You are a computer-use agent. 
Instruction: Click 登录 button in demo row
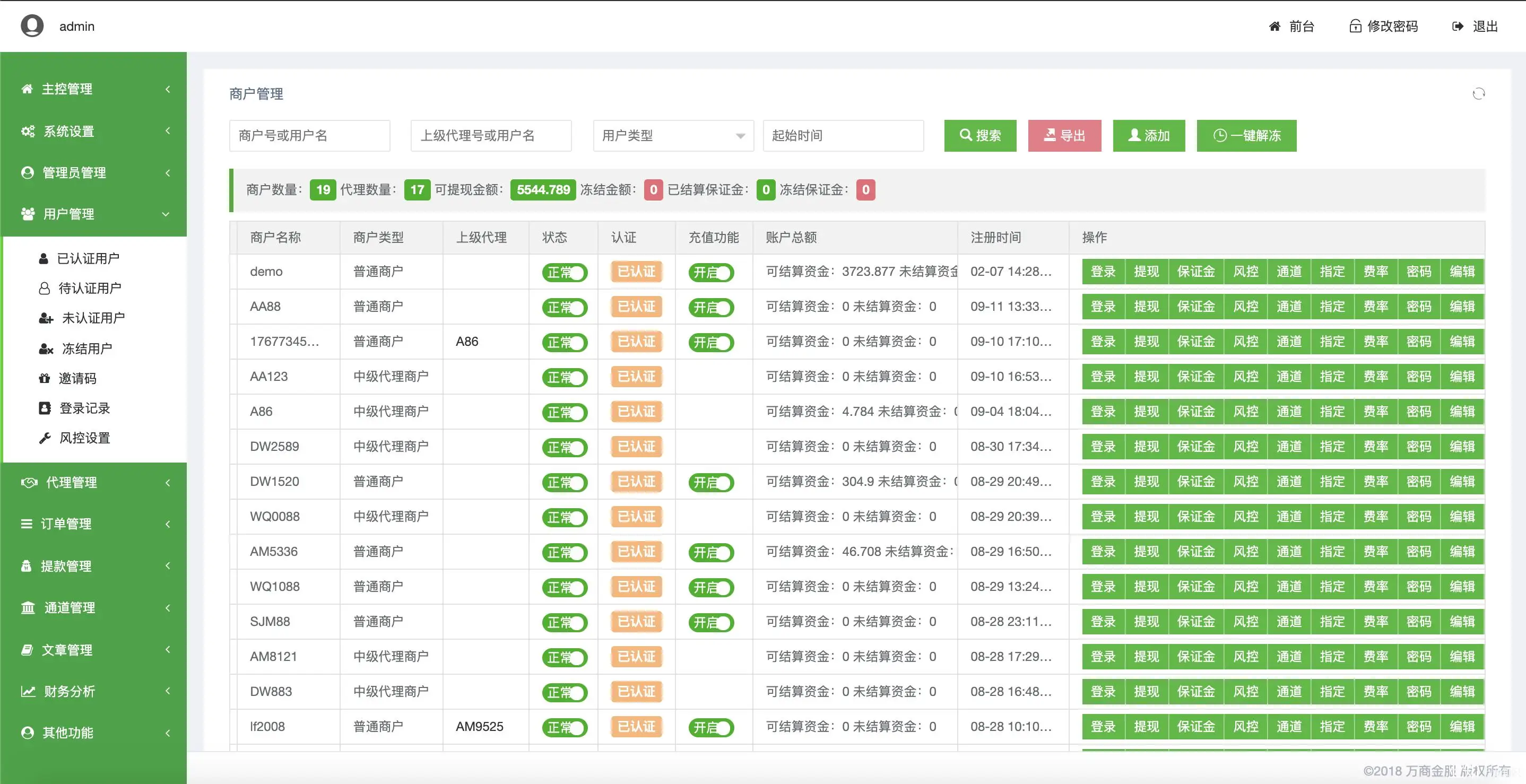coord(1103,272)
